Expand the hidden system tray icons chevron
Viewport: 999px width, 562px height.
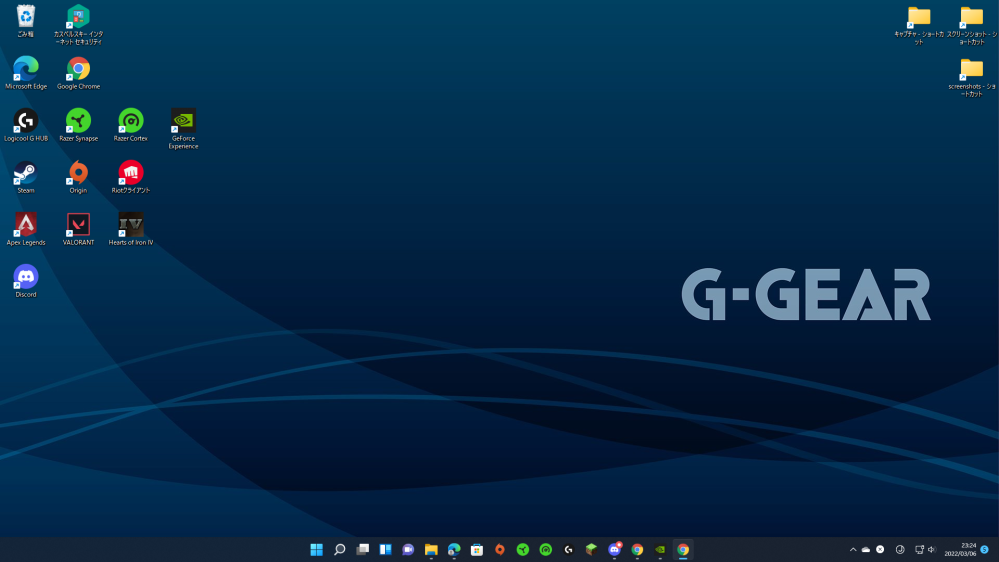click(x=853, y=549)
